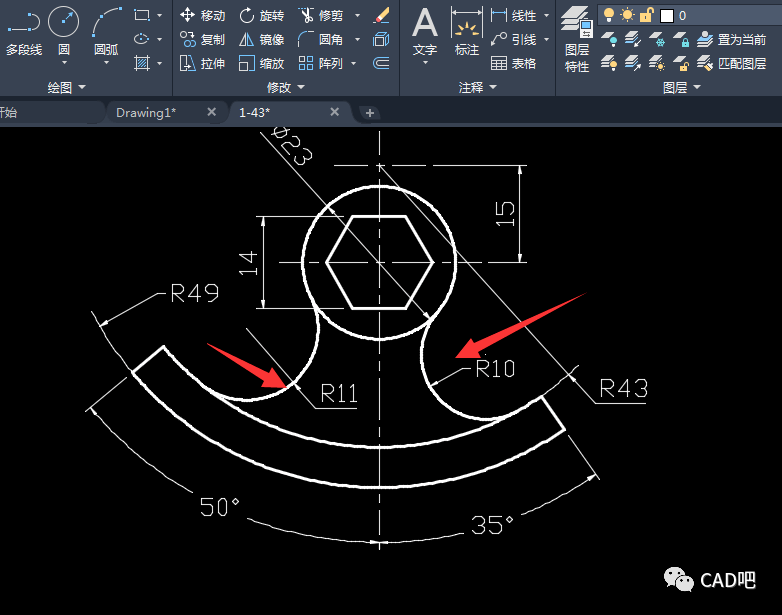
Task: Toggle layer freeze sun icon
Action: (627, 15)
